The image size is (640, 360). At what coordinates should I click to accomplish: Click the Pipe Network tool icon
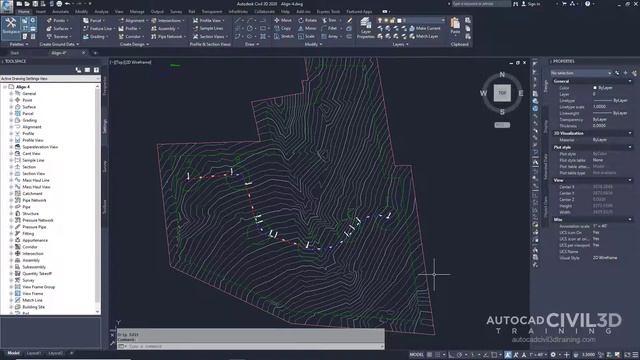pos(153,36)
